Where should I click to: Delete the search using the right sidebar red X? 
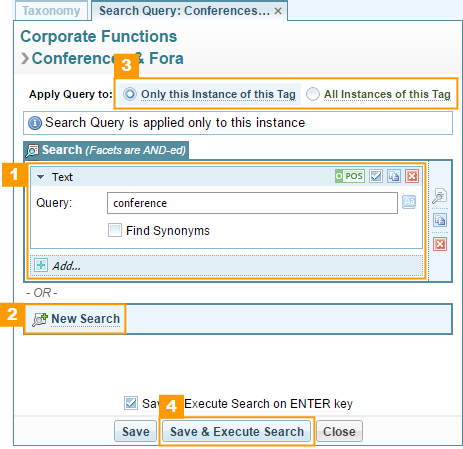(440, 244)
